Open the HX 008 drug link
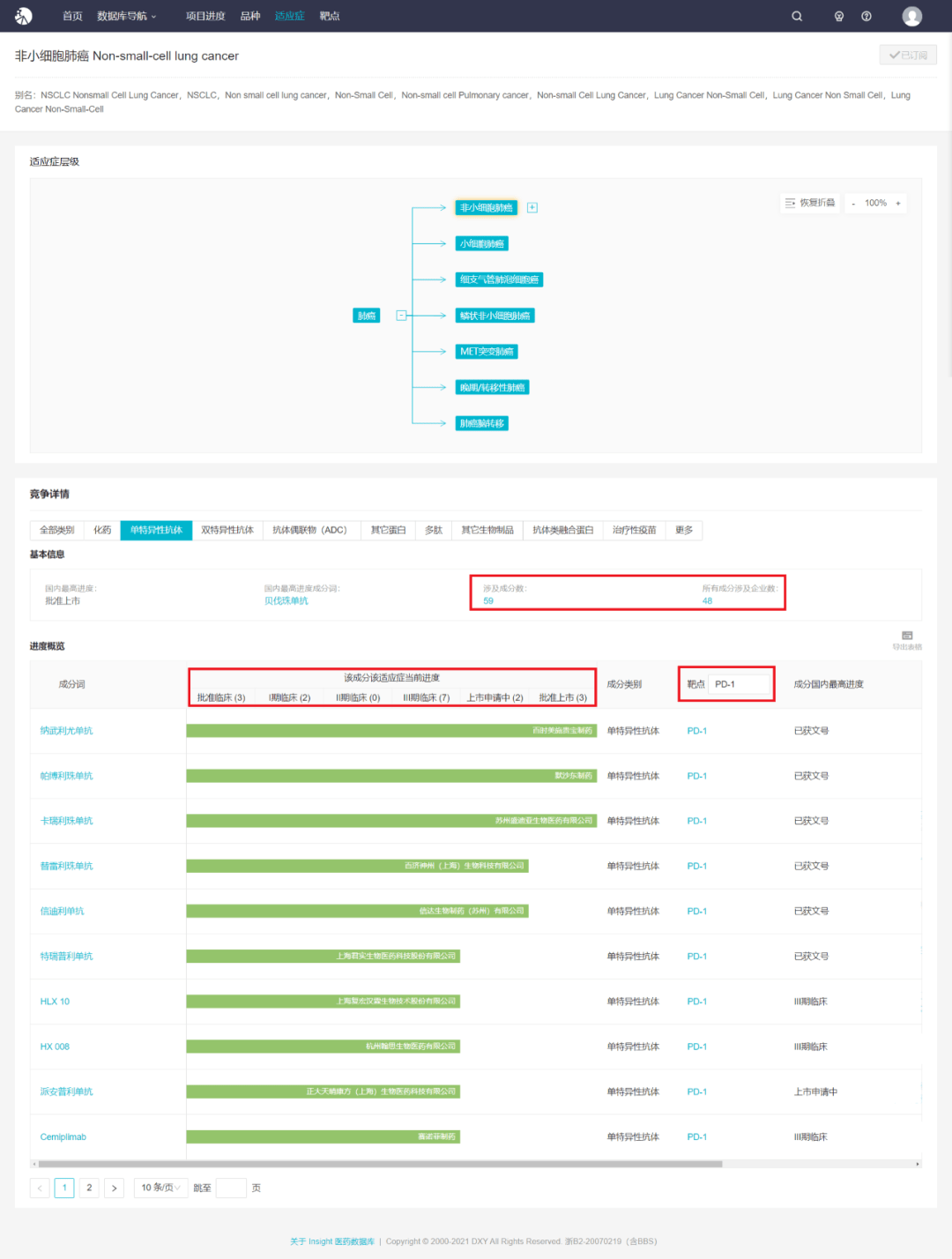 point(55,1047)
